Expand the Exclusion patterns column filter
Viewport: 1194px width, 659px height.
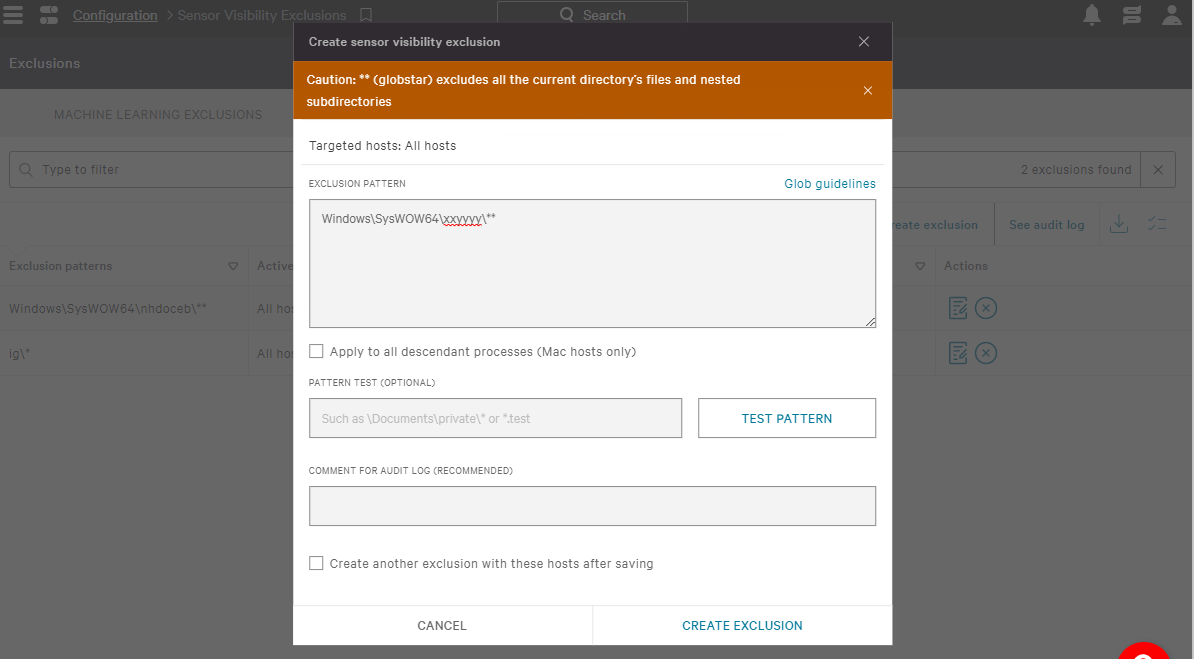point(233,266)
